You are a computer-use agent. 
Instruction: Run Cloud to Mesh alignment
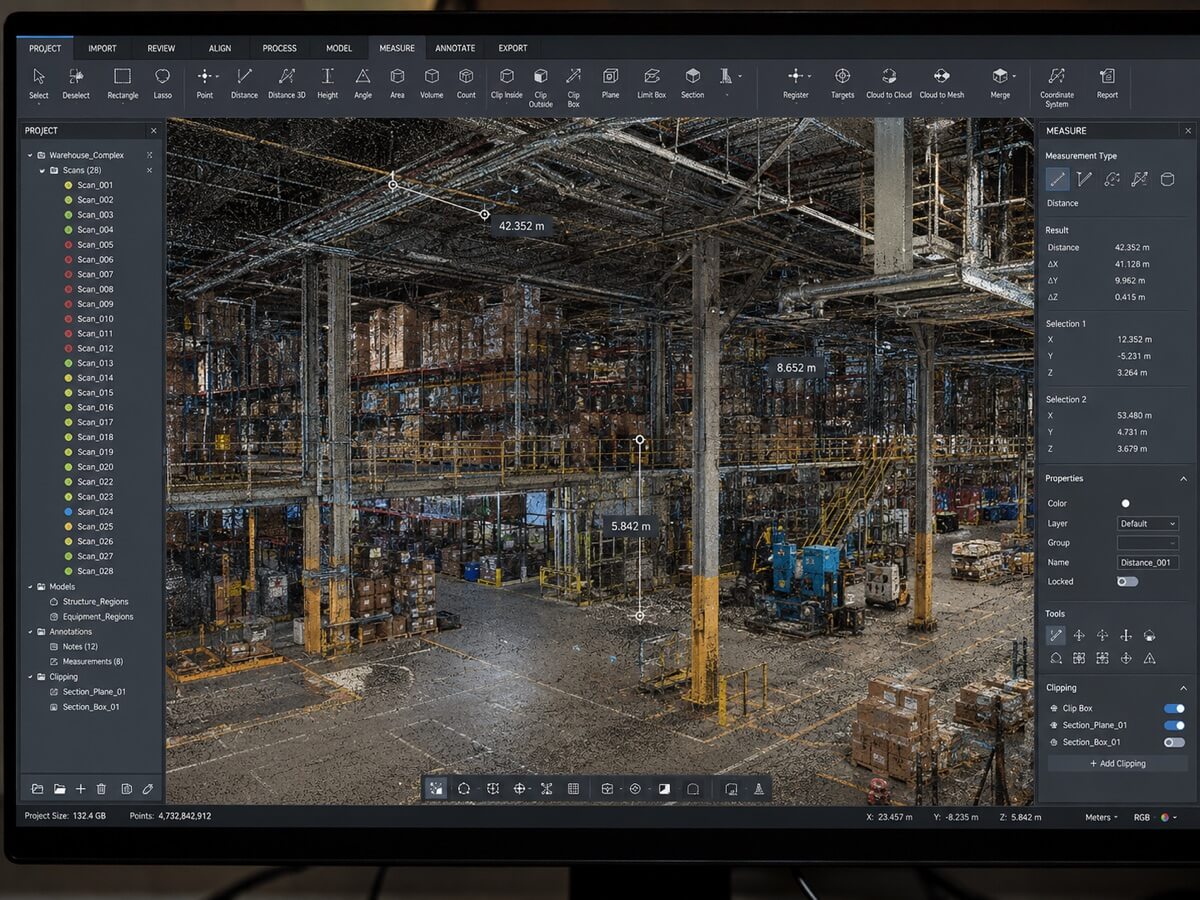click(941, 84)
